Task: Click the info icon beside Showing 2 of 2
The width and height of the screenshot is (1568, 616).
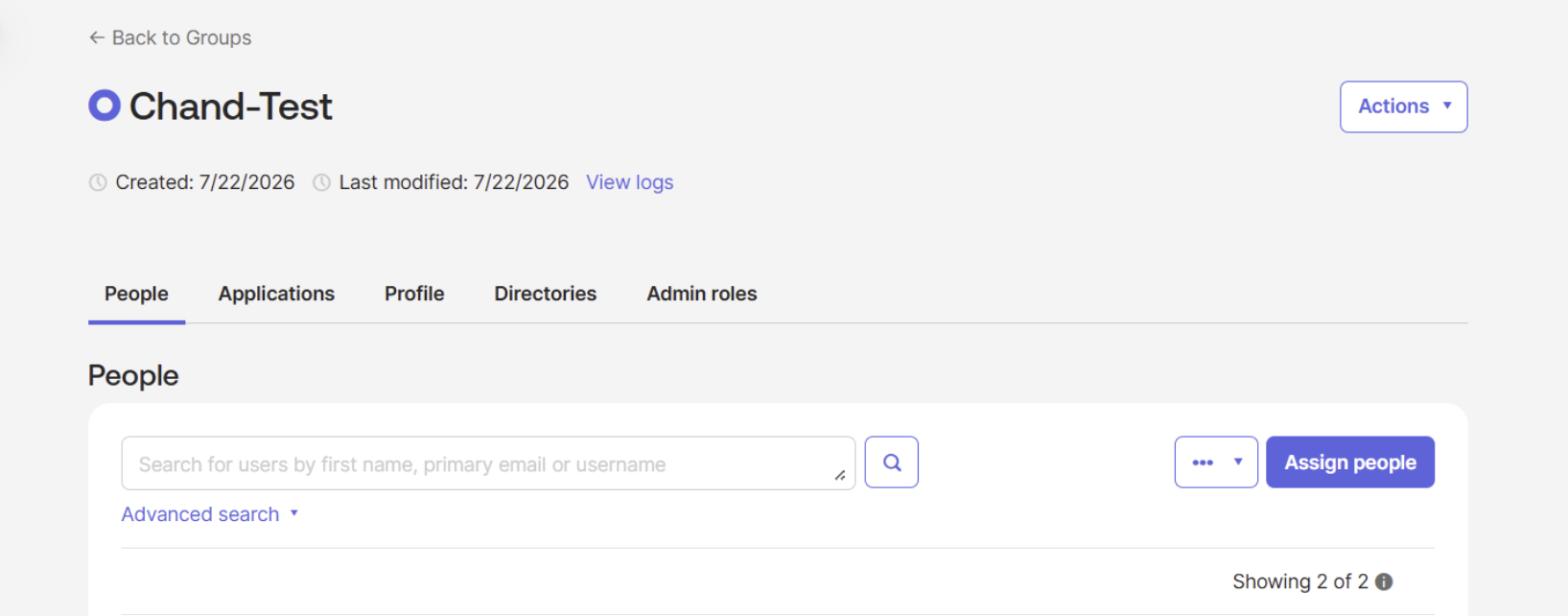Action: click(x=1384, y=581)
